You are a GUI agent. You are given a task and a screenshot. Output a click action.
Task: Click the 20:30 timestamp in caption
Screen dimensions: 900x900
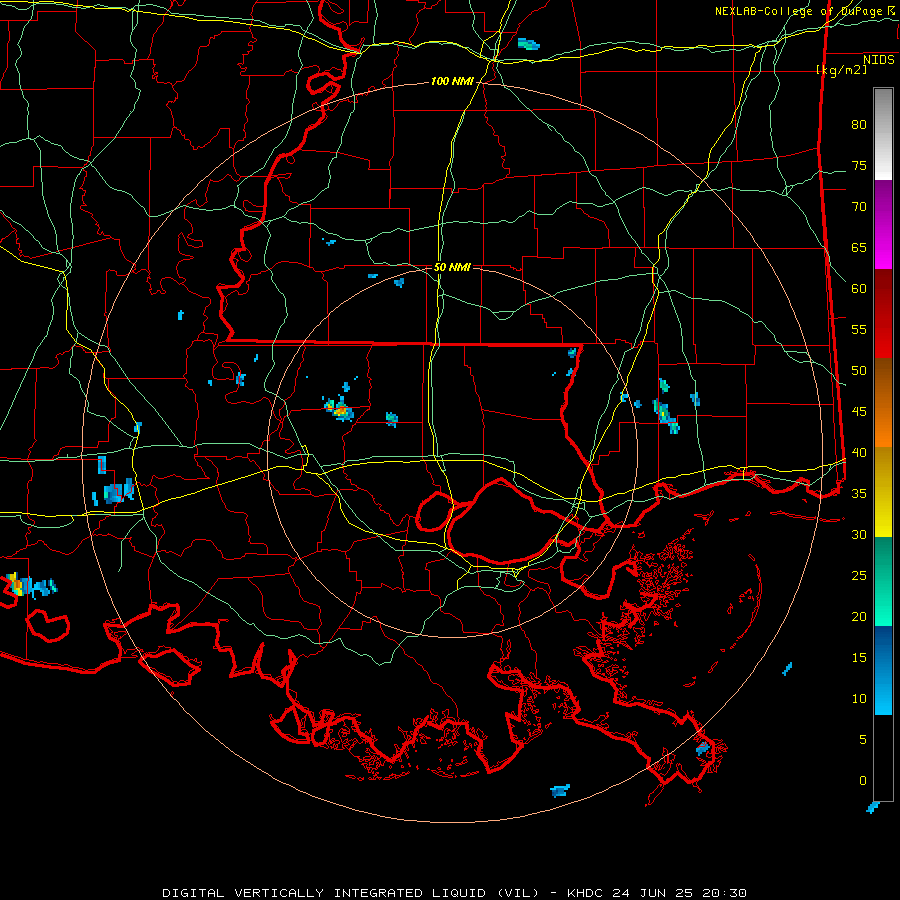click(x=724, y=893)
